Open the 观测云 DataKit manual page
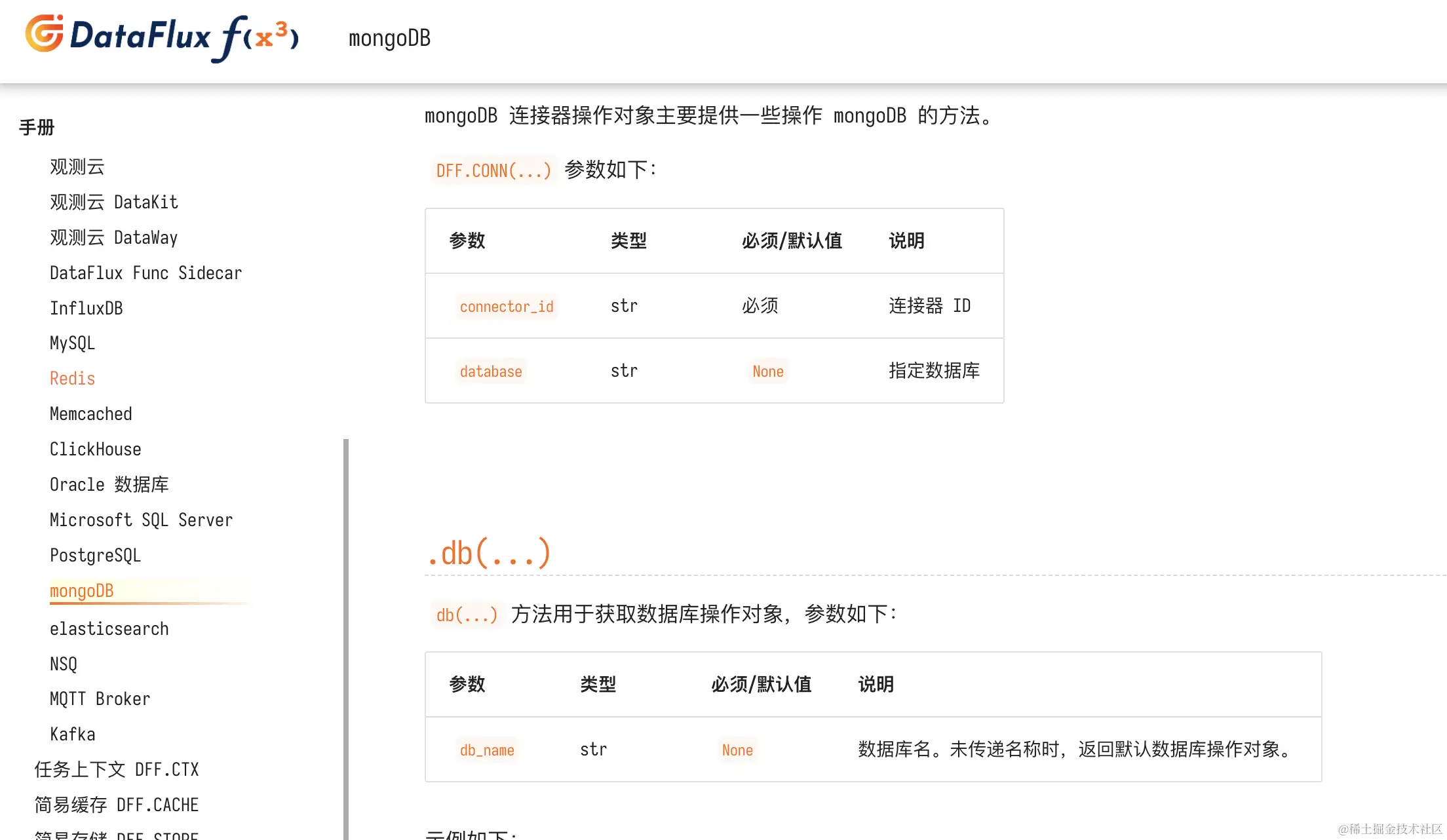1447x840 pixels. (113, 202)
